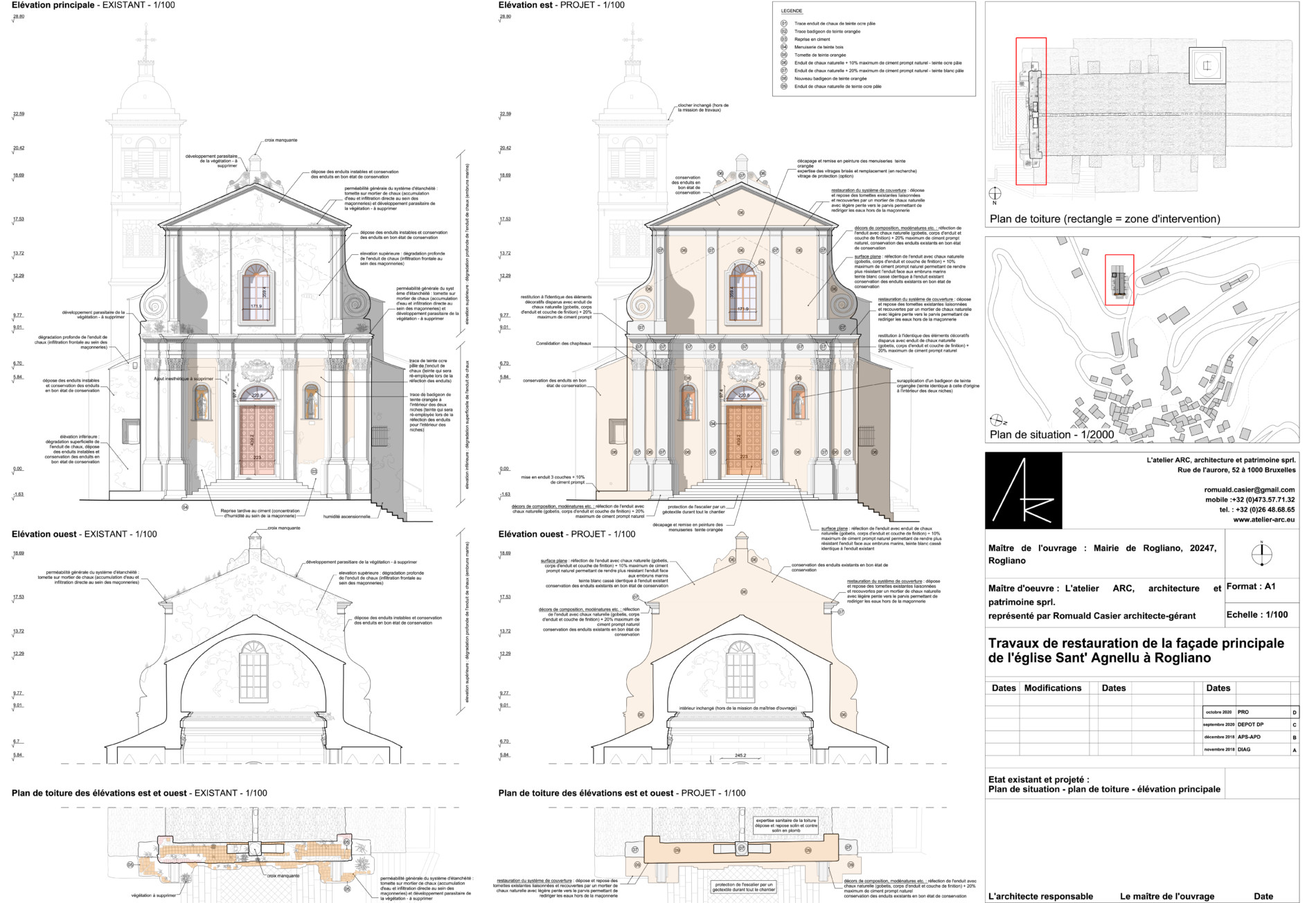
Task: Click the "Echelle : 1/100" cell
Action: [1256, 614]
